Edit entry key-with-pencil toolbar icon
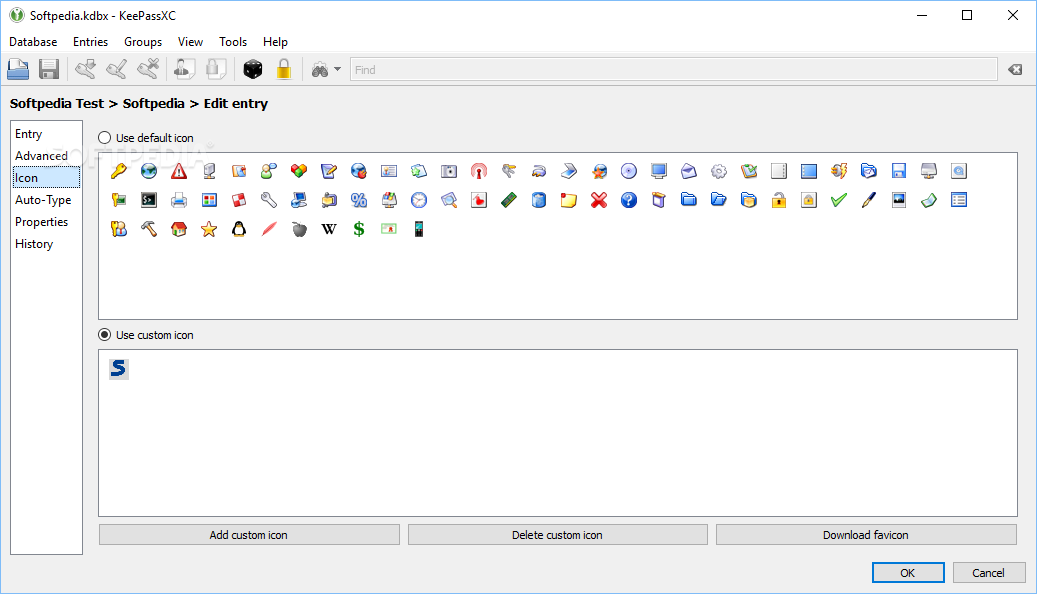 pyautogui.click(x=117, y=69)
